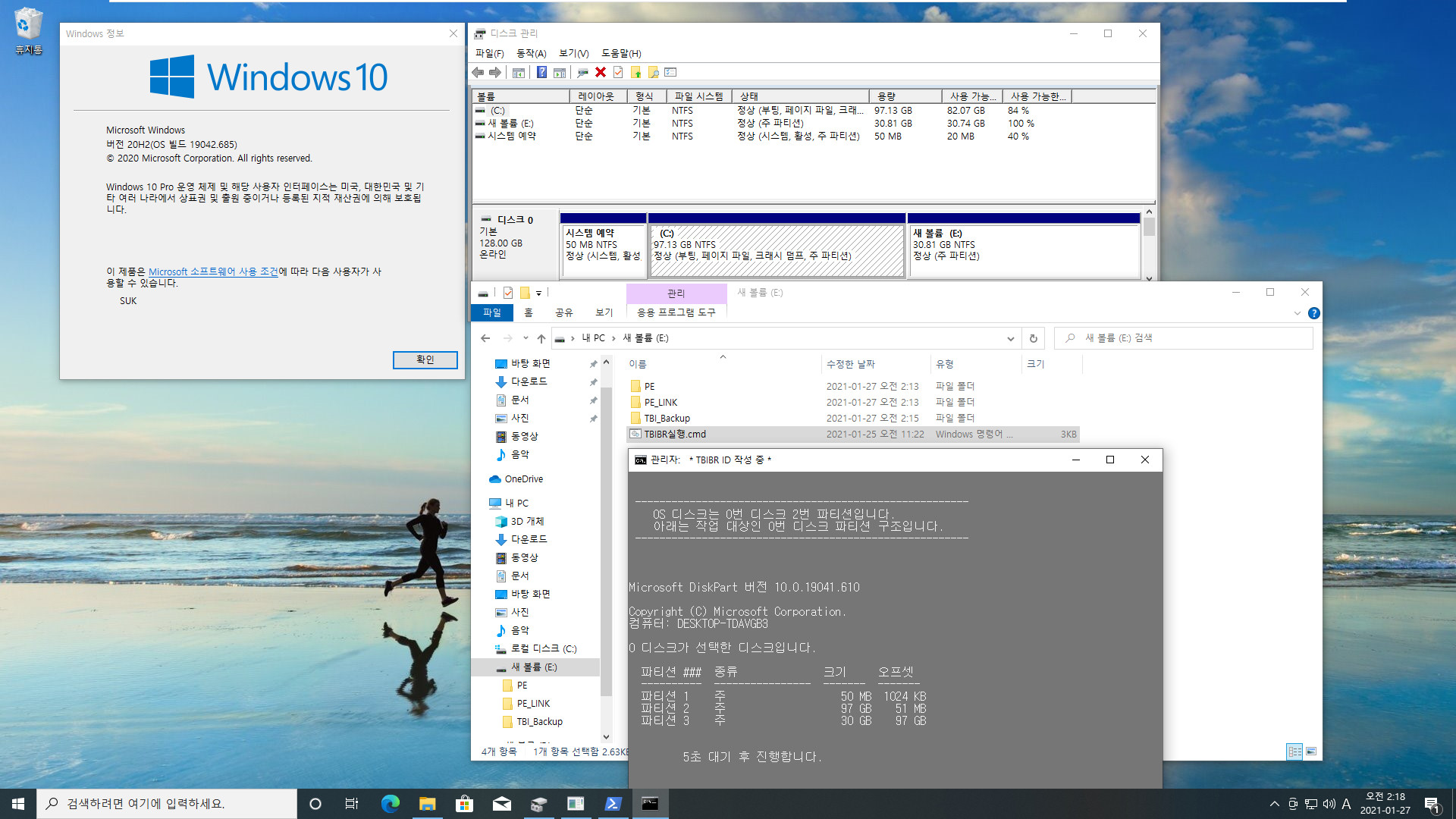This screenshot has width=1456, height=819.
Task: Go up one folder in File Explorer
Action: coord(541,338)
